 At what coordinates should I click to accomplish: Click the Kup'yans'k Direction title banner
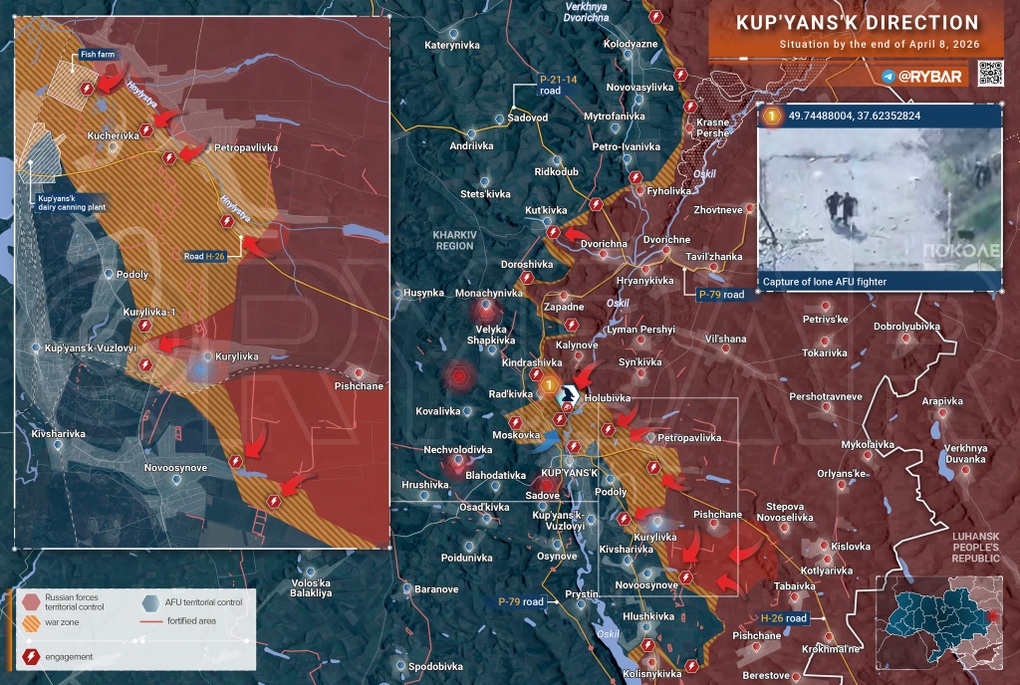tap(856, 23)
